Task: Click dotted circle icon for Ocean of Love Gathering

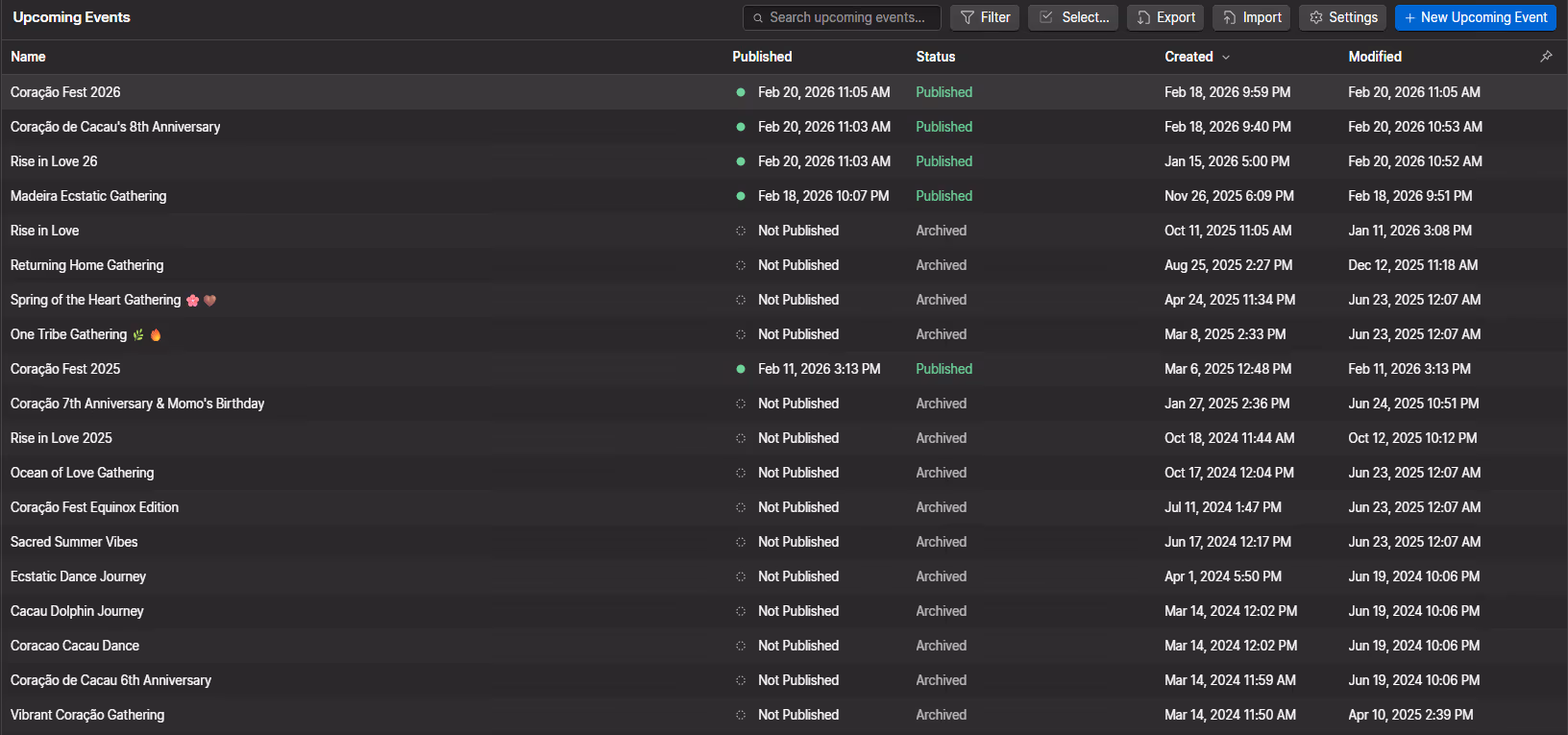Action: (x=741, y=473)
